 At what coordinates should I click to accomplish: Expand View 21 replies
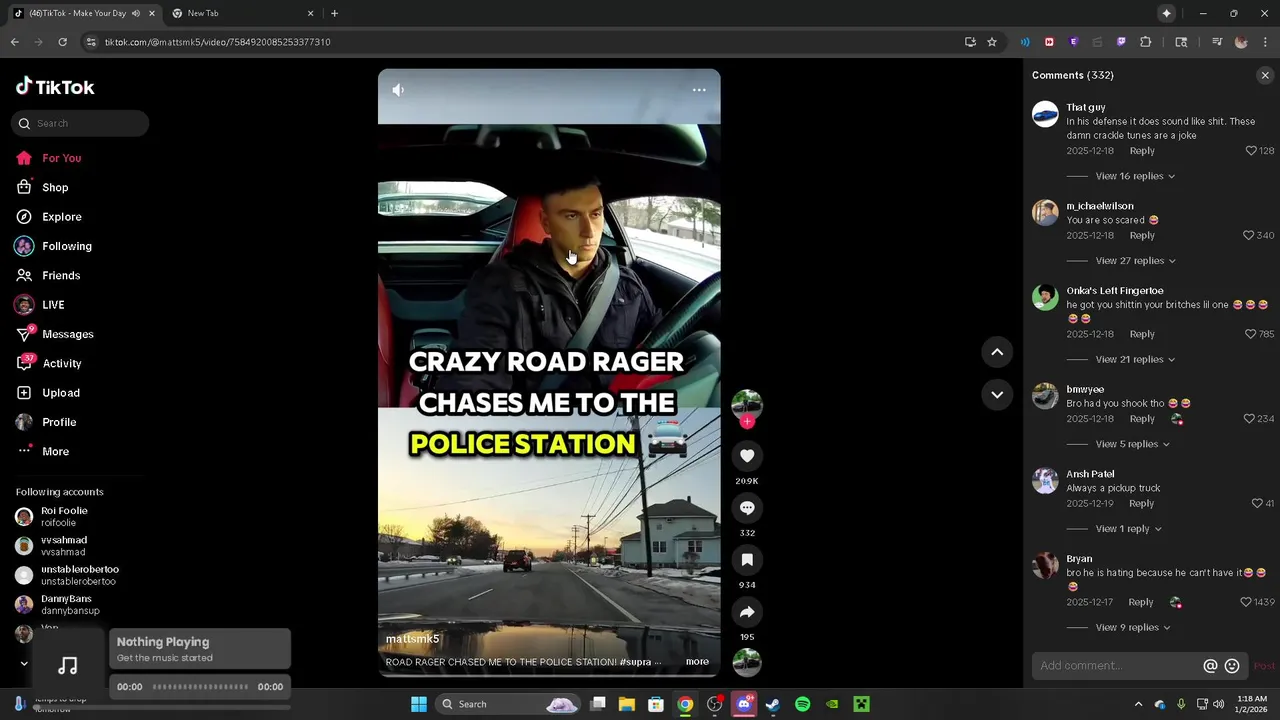pyautogui.click(x=1135, y=360)
